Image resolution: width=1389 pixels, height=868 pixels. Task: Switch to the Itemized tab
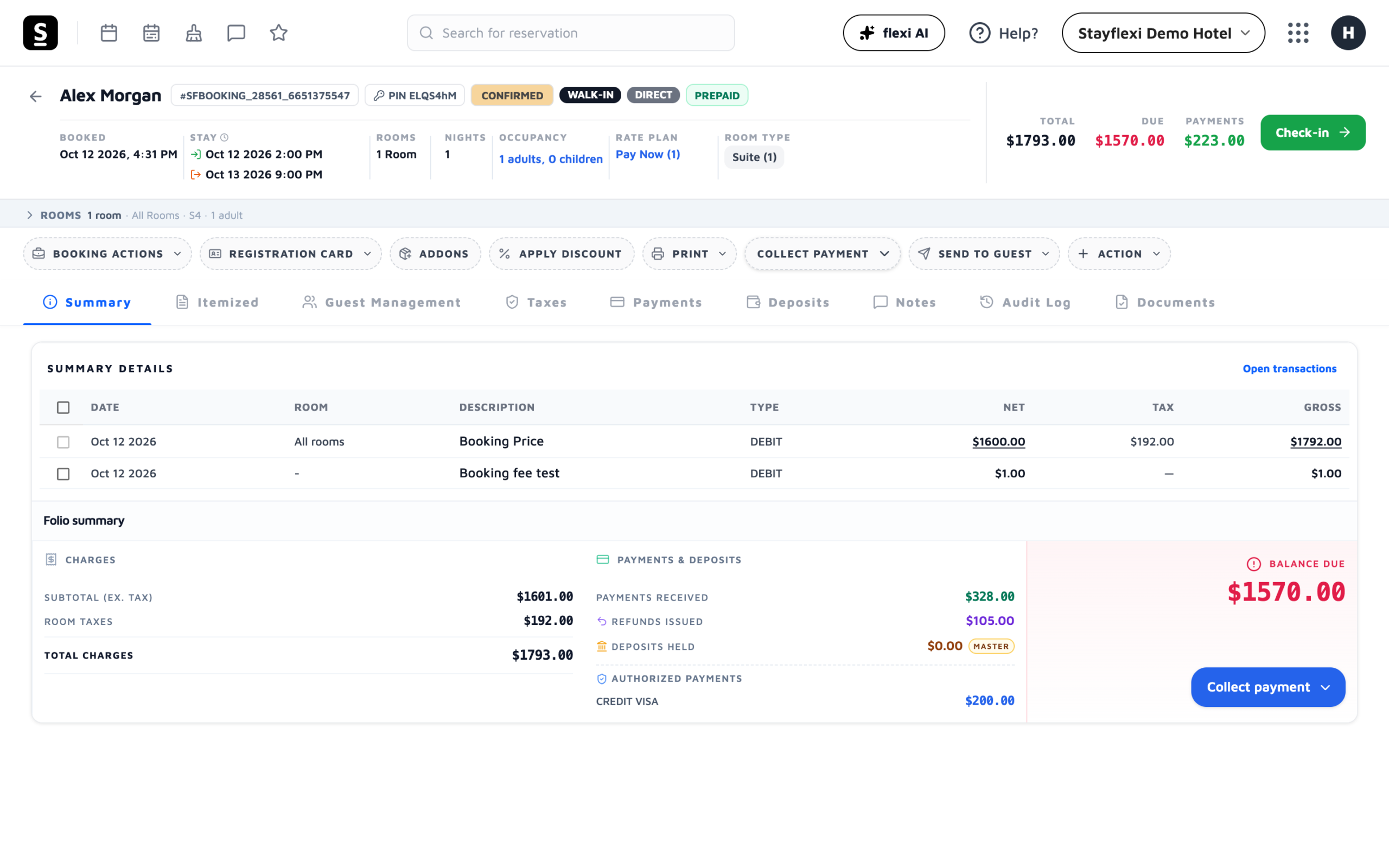click(x=217, y=303)
